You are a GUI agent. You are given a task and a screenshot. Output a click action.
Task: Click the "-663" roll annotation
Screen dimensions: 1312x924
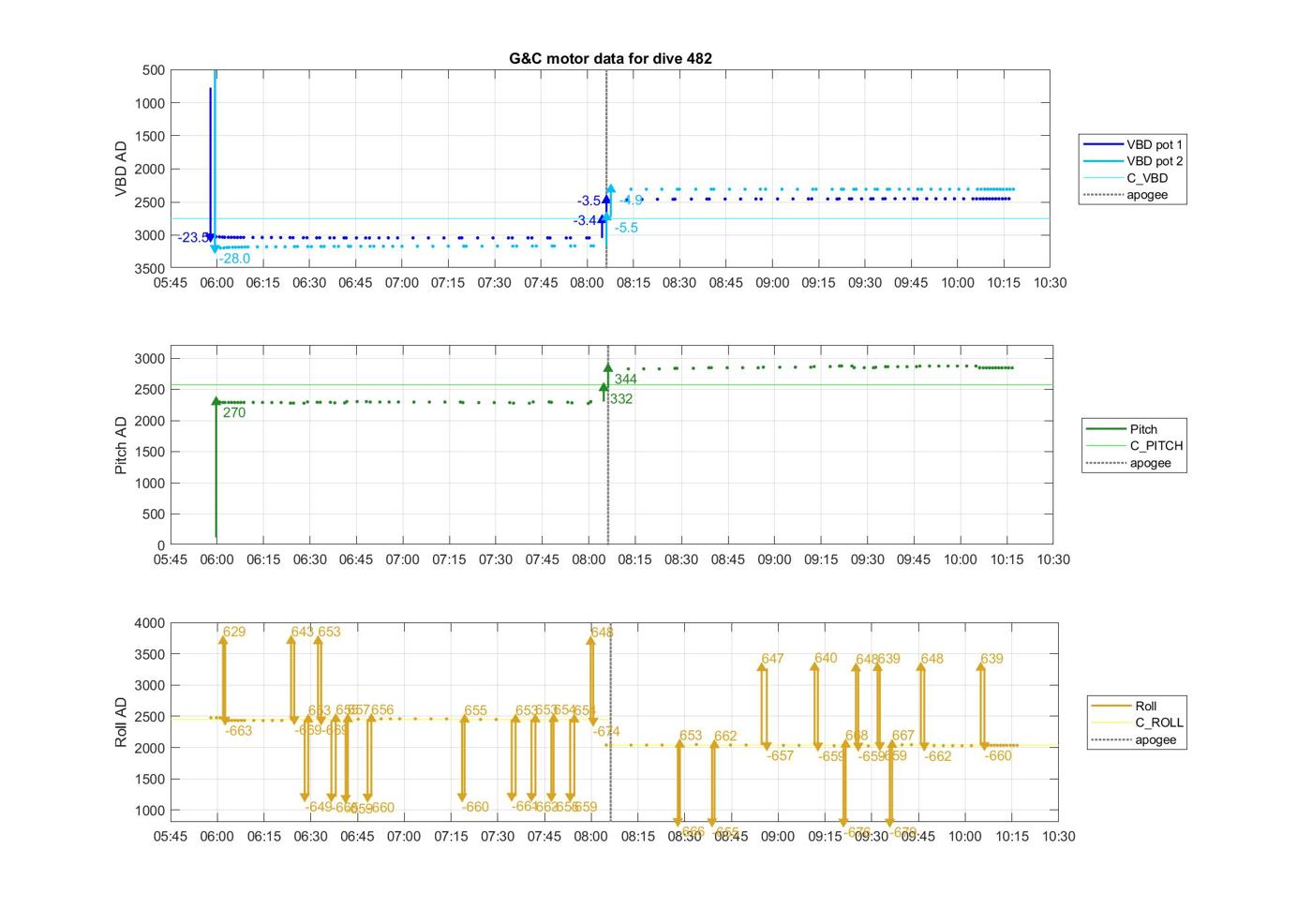239,731
